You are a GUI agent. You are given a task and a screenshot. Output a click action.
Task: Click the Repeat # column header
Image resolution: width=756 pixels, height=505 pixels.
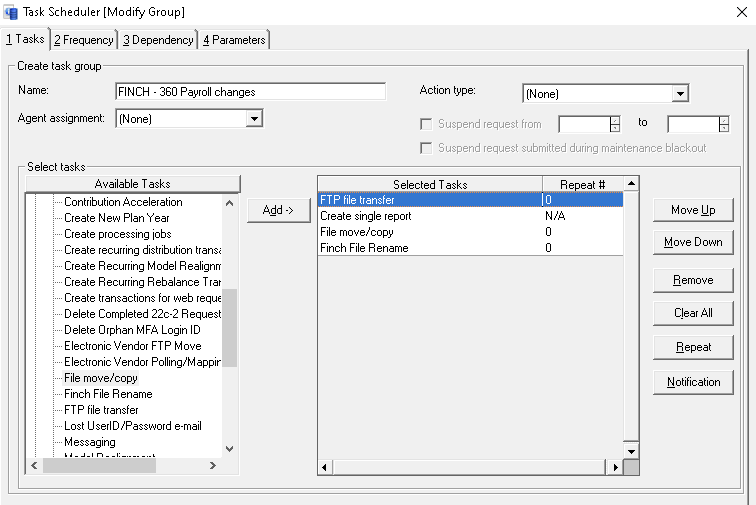(x=582, y=184)
